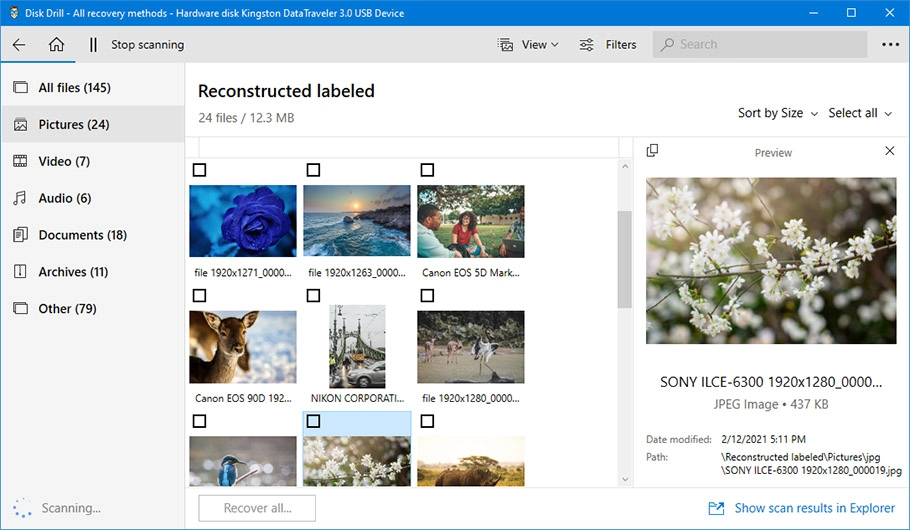Expand the Select all dropdown
Image resolution: width=910 pixels, height=530 pixels.
[x=859, y=113]
